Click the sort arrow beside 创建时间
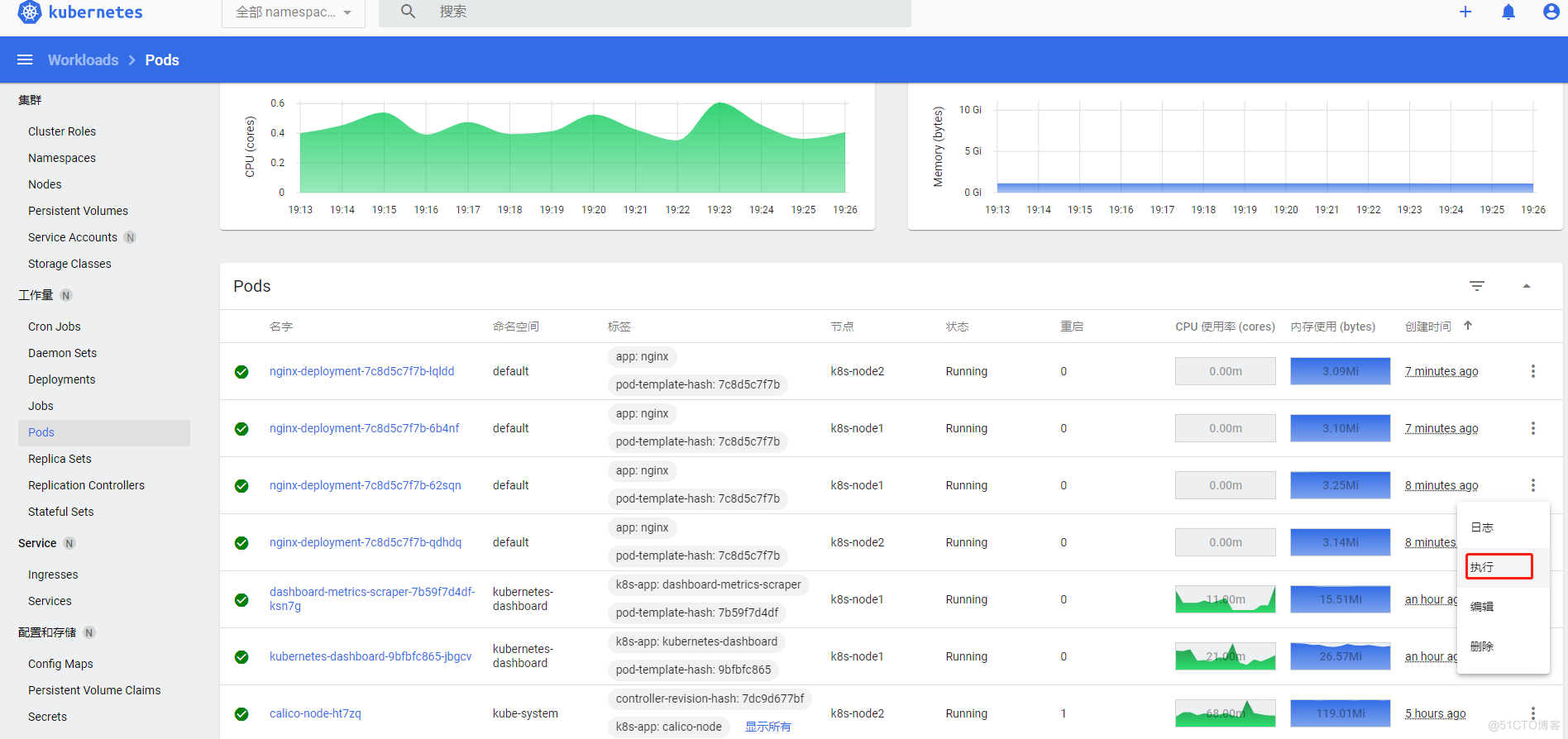 click(x=1468, y=326)
